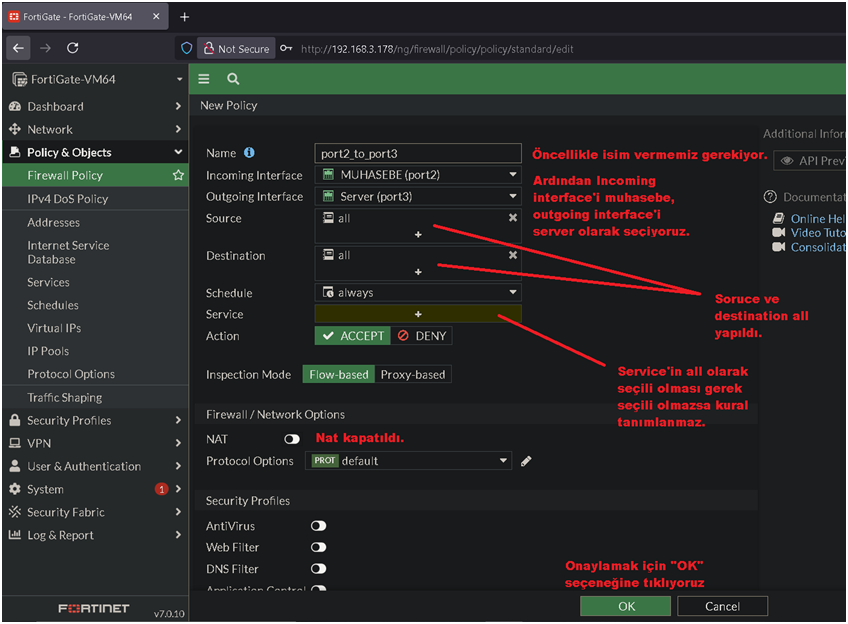Open the Outgoing Interface dropdown

(x=418, y=196)
